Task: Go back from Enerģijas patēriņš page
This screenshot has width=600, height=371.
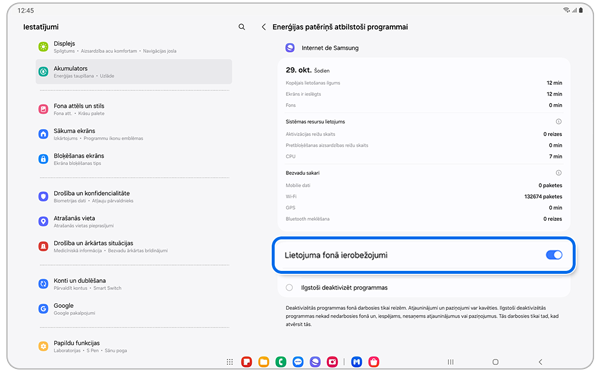Action: (x=264, y=27)
